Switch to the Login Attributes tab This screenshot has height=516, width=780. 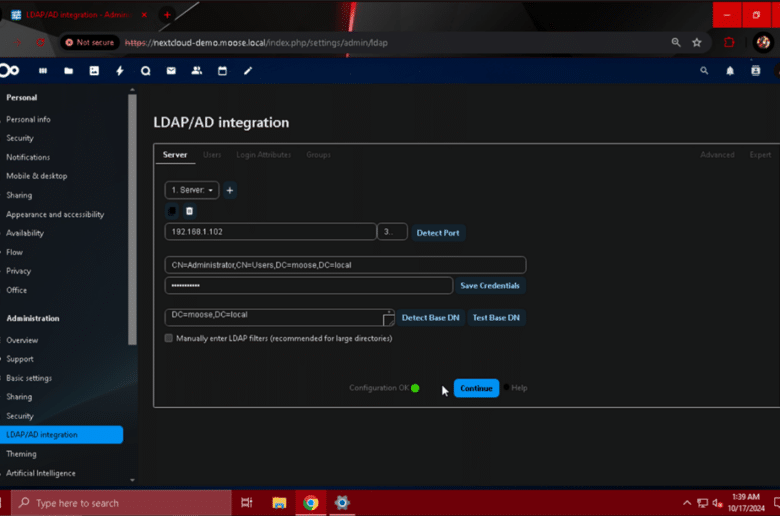click(264, 155)
